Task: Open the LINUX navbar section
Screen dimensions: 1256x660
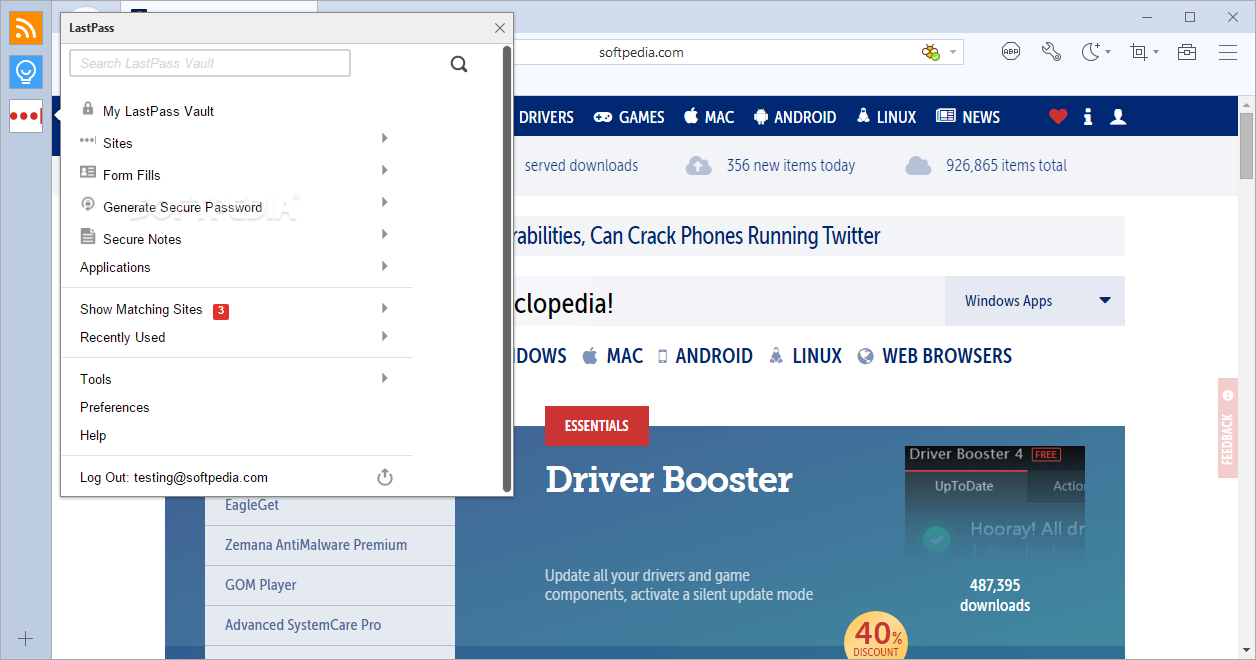Action: click(x=886, y=117)
